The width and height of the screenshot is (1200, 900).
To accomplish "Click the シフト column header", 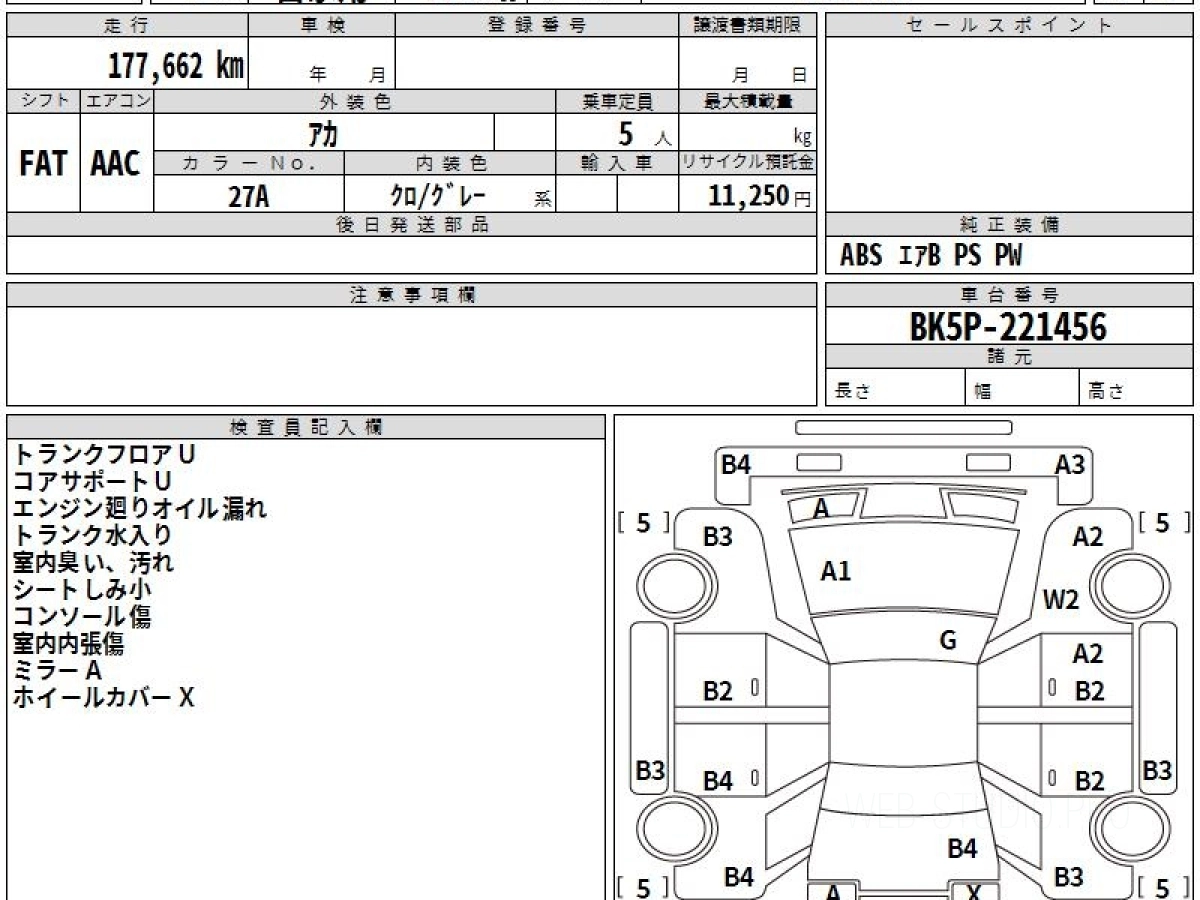I will coord(44,101).
